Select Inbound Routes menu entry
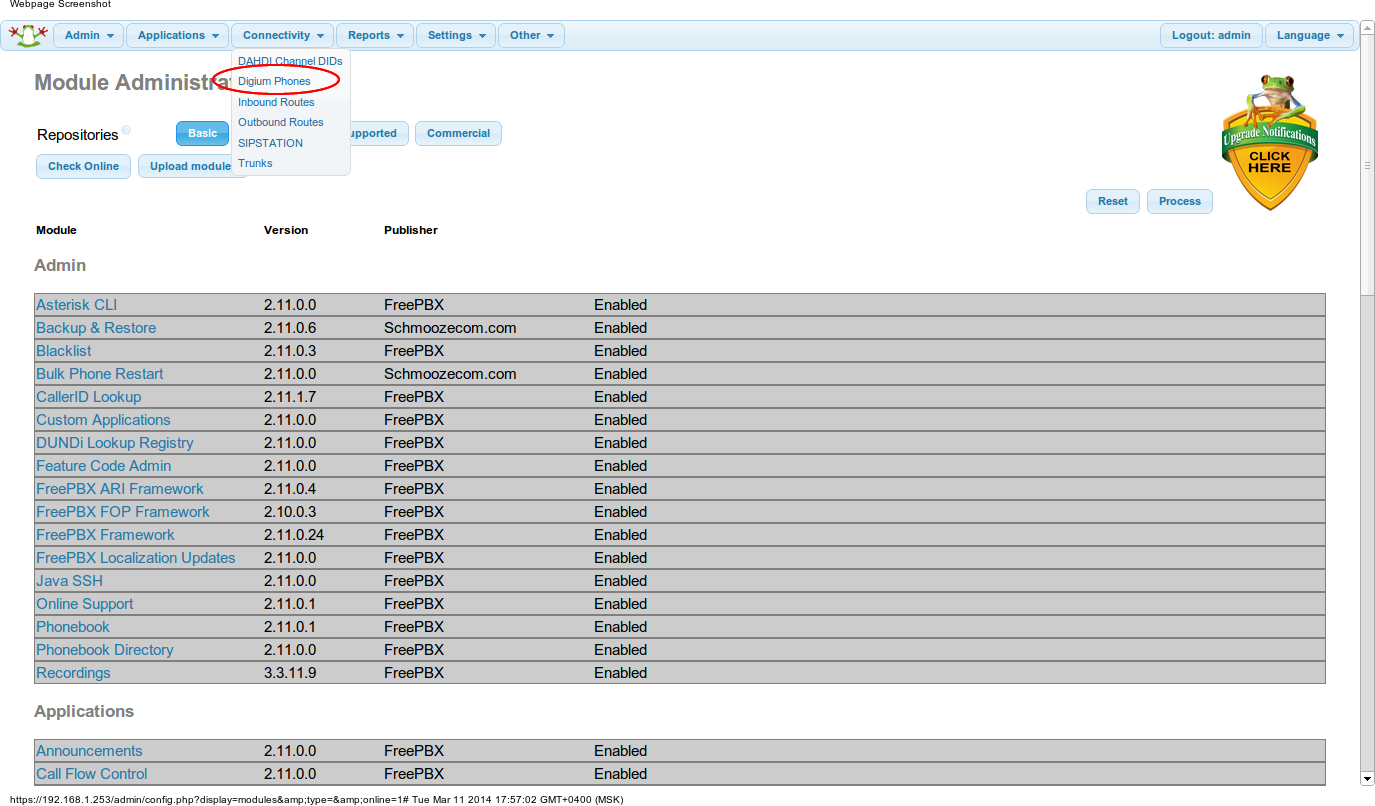Viewport: 1375px width, 806px height. (276, 102)
